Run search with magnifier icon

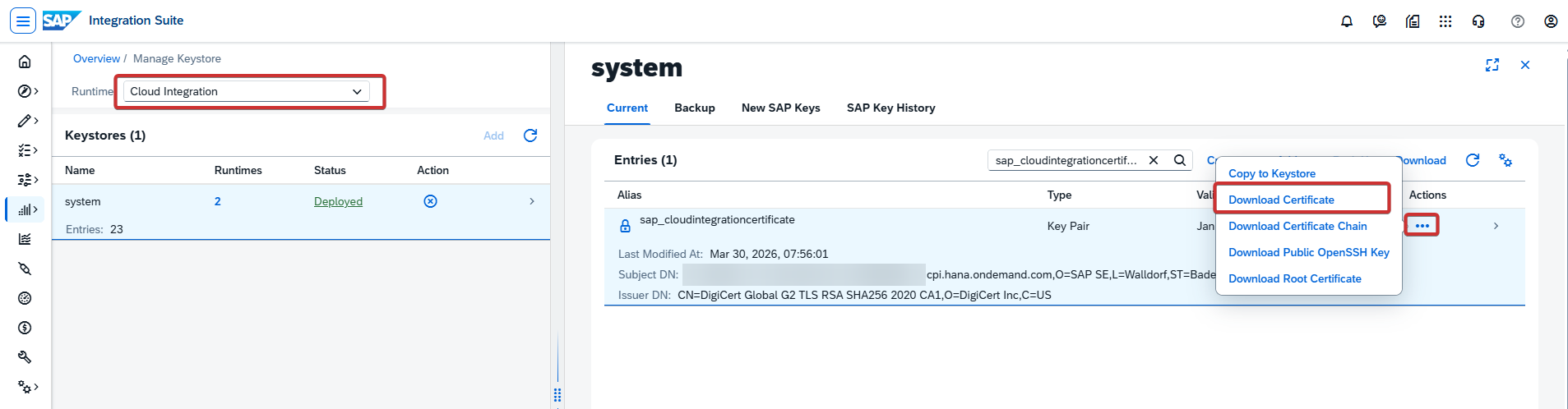point(1179,160)
